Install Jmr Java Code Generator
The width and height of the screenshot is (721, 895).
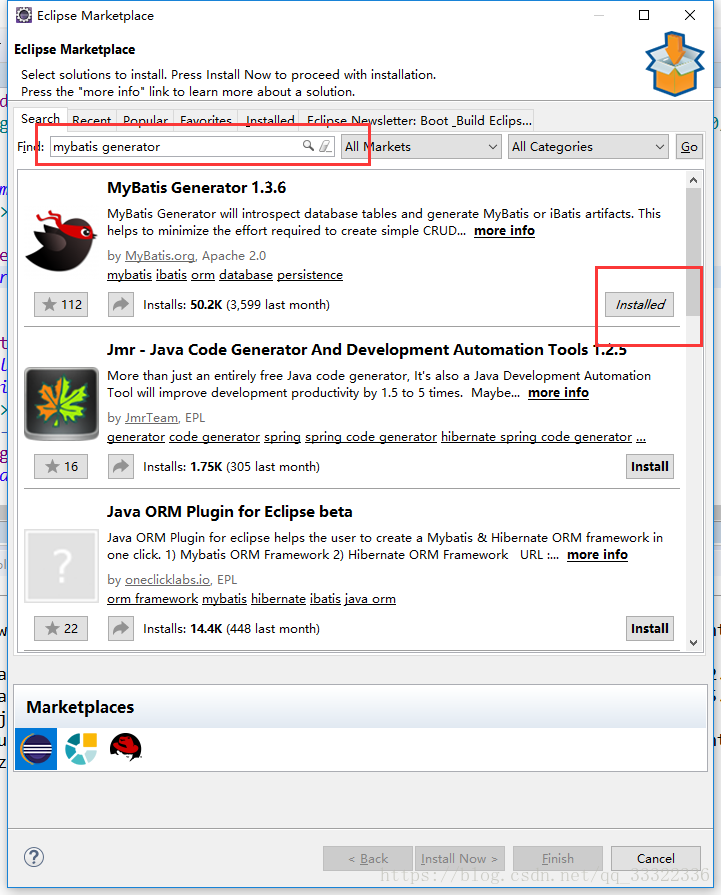650,466
